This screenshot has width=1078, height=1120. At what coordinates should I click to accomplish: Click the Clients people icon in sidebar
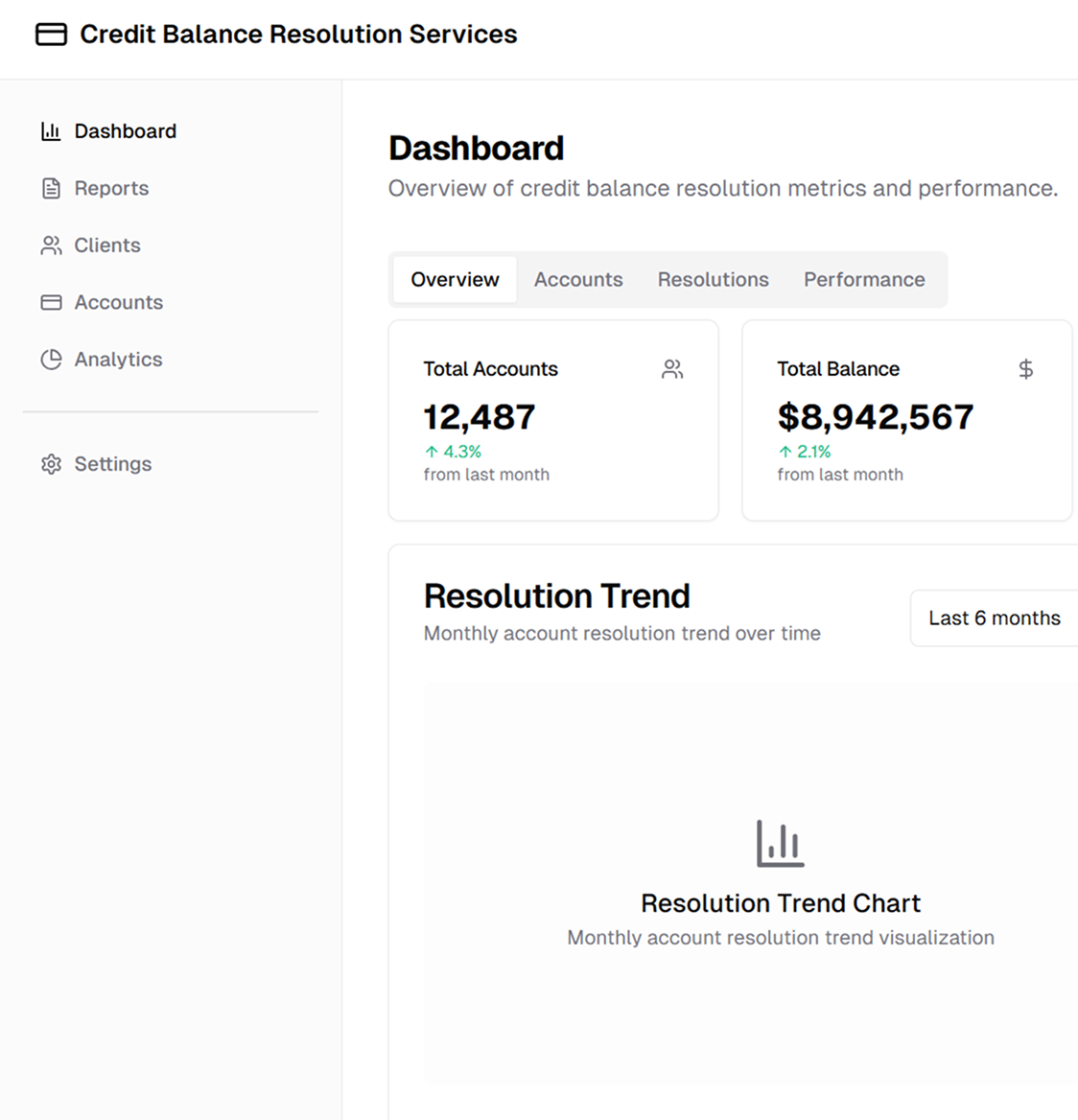point(51,245)
